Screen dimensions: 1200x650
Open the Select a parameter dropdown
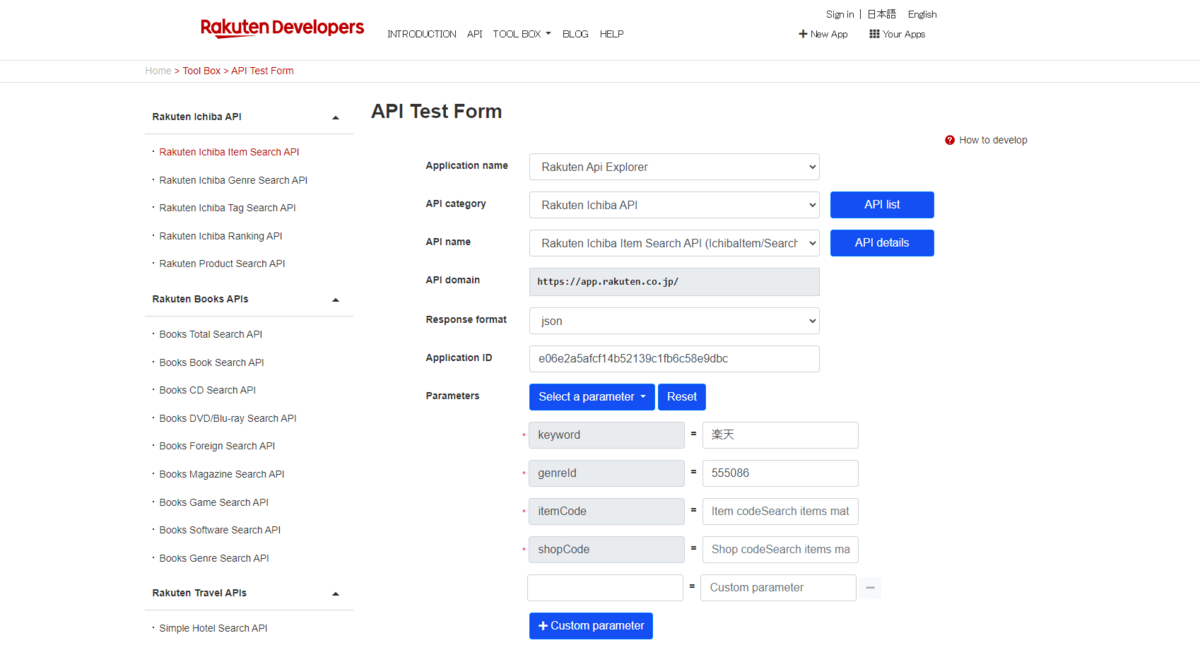point(592,397)
